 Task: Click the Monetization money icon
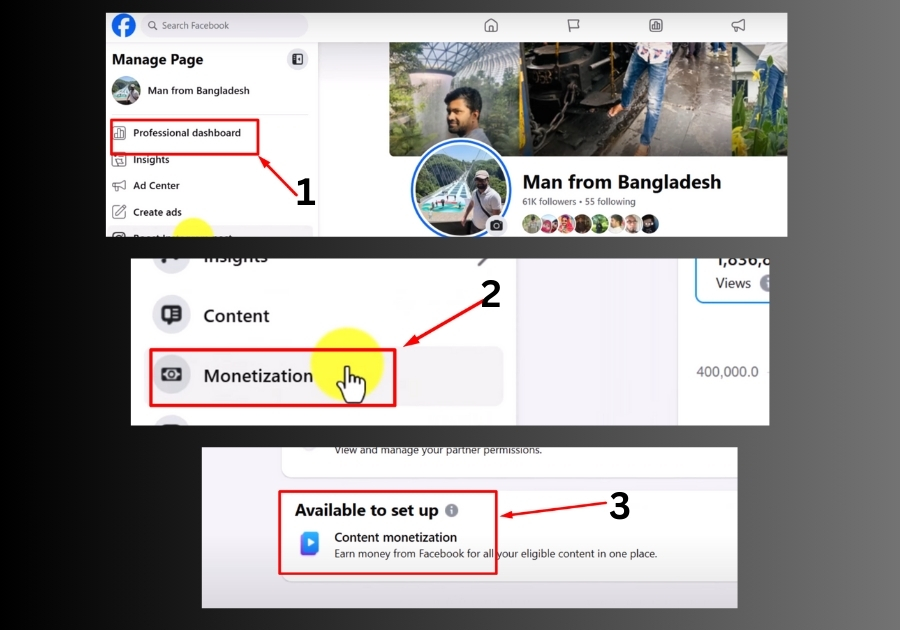click(x=171, y=375)
